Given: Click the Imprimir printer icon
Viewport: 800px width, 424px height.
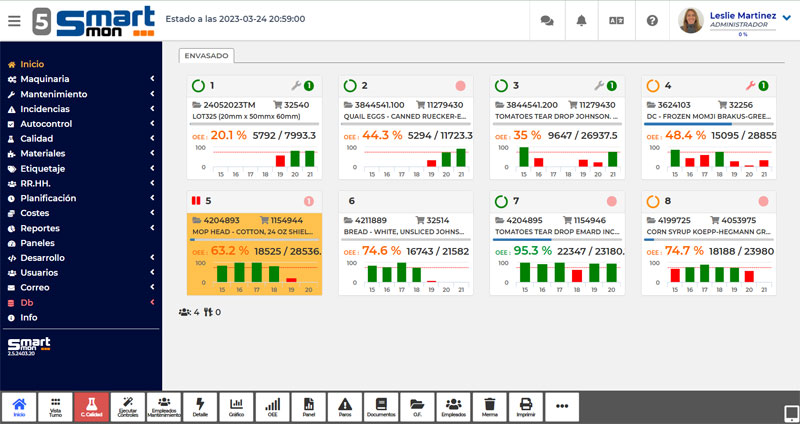Looking at the screenshot, I should (525, 406).
